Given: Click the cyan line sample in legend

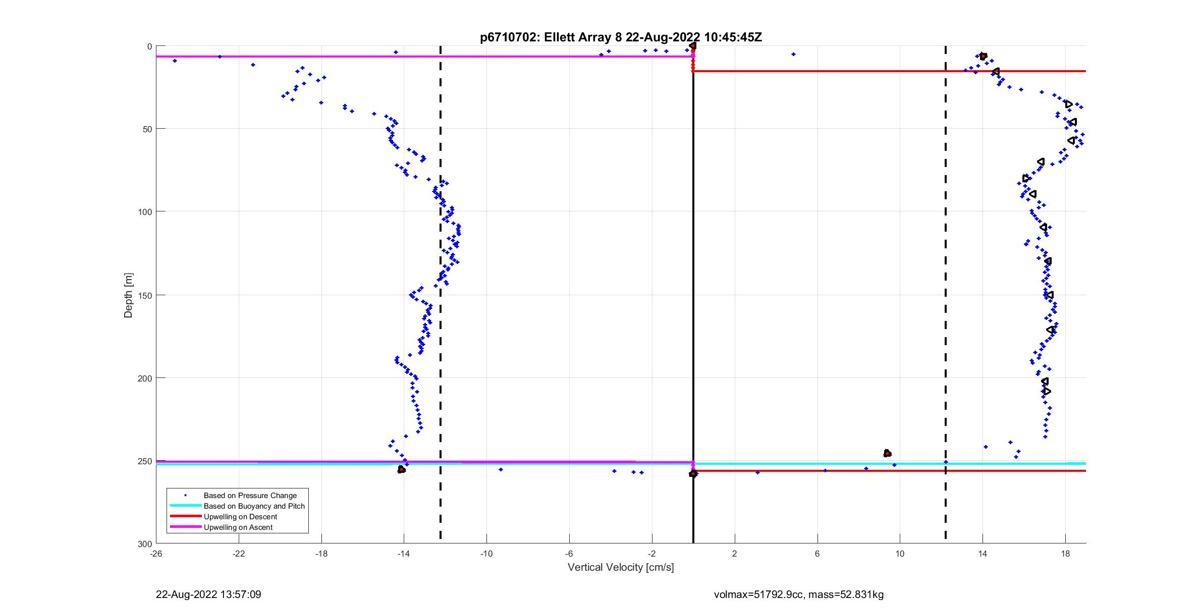Looking at the screenshot, I should [184, 506].
